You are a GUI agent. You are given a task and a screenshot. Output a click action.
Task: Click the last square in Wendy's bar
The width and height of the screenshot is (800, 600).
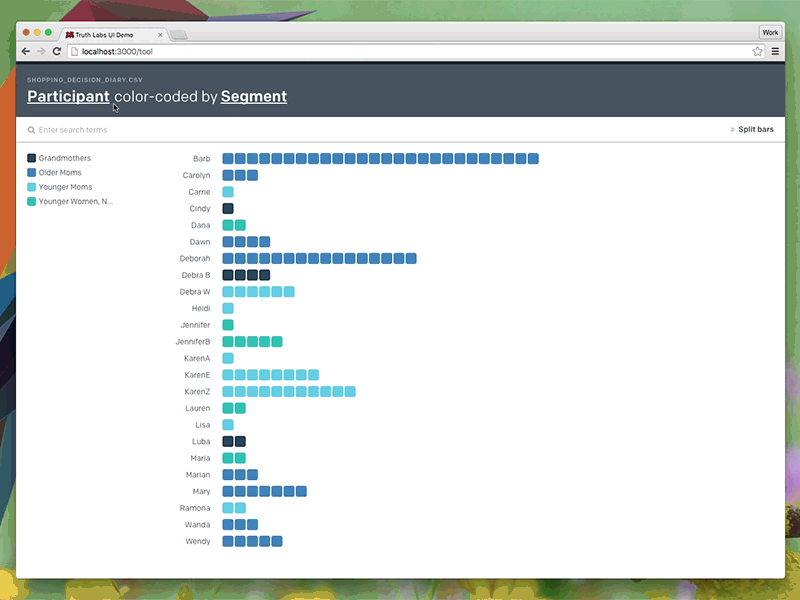pos(277,541)
